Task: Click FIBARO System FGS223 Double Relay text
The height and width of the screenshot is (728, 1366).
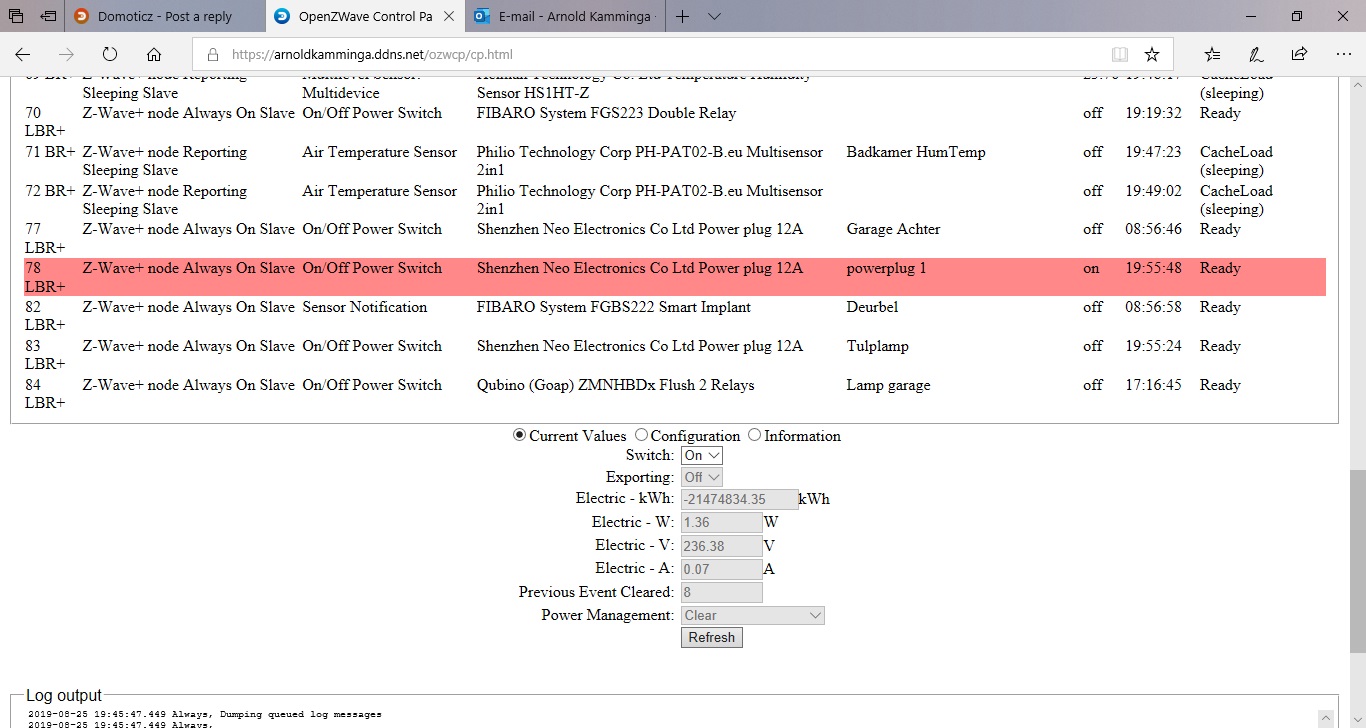Action: click(x=606, y=113)
